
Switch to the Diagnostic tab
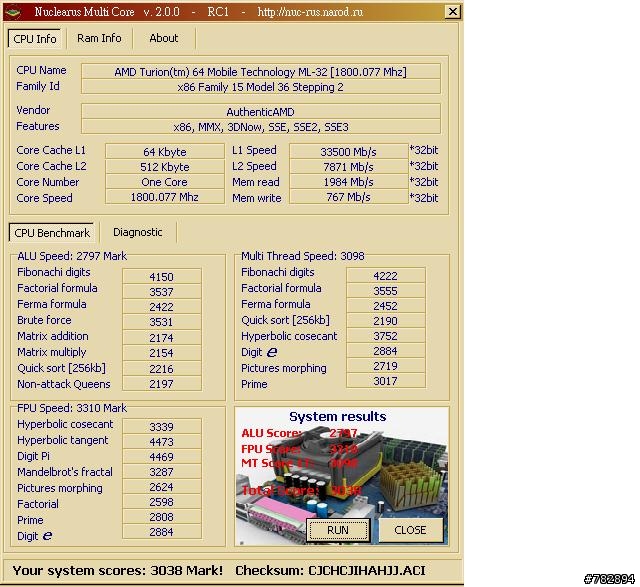pos(138,232)
